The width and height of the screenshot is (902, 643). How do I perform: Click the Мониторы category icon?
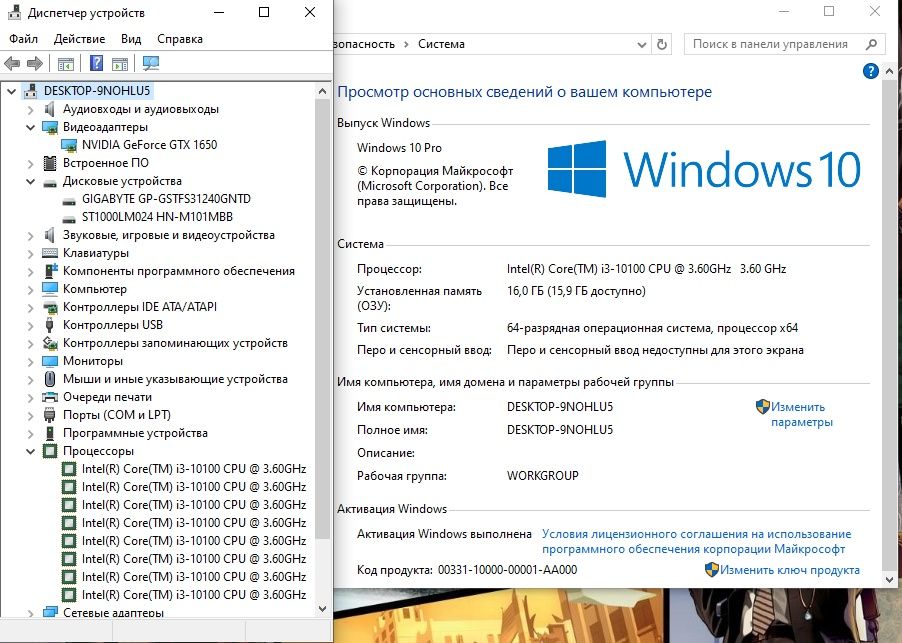[x=50, y=361]
